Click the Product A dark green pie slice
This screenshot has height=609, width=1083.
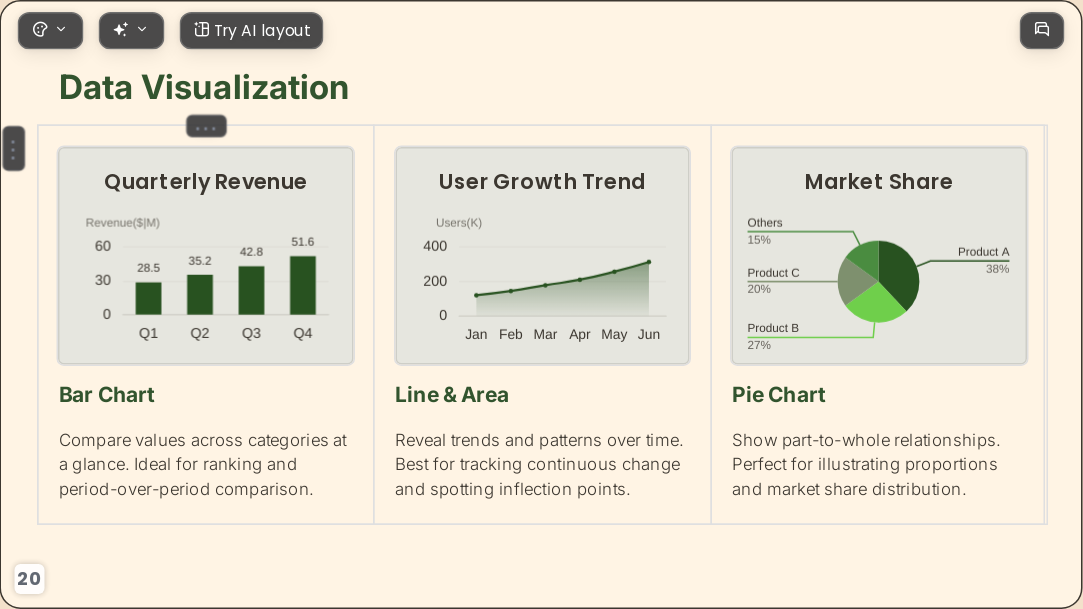click(x=900, y=271)
